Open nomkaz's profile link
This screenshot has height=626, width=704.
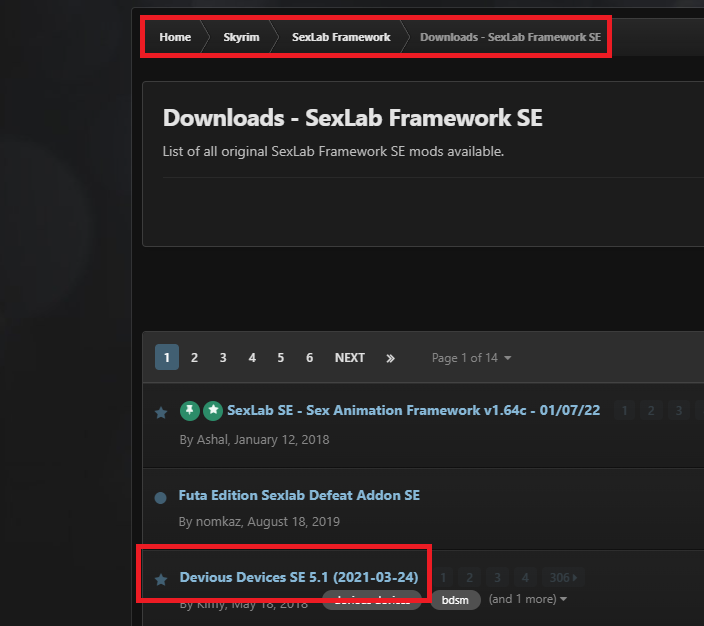tap(219, 521)
